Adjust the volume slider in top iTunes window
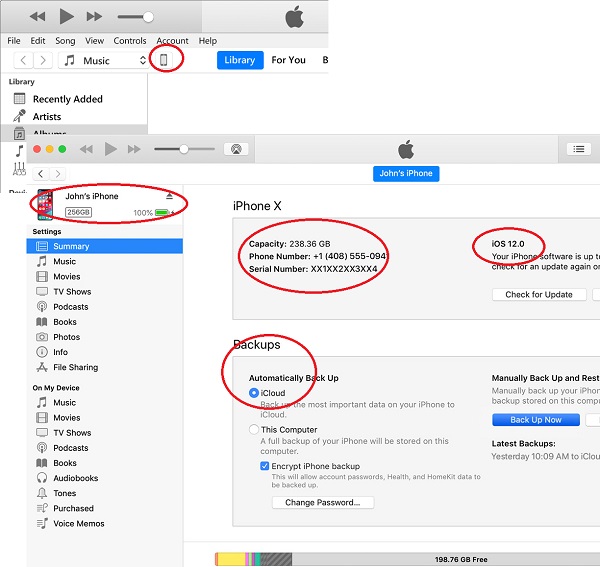 click(x=135, y=17)
